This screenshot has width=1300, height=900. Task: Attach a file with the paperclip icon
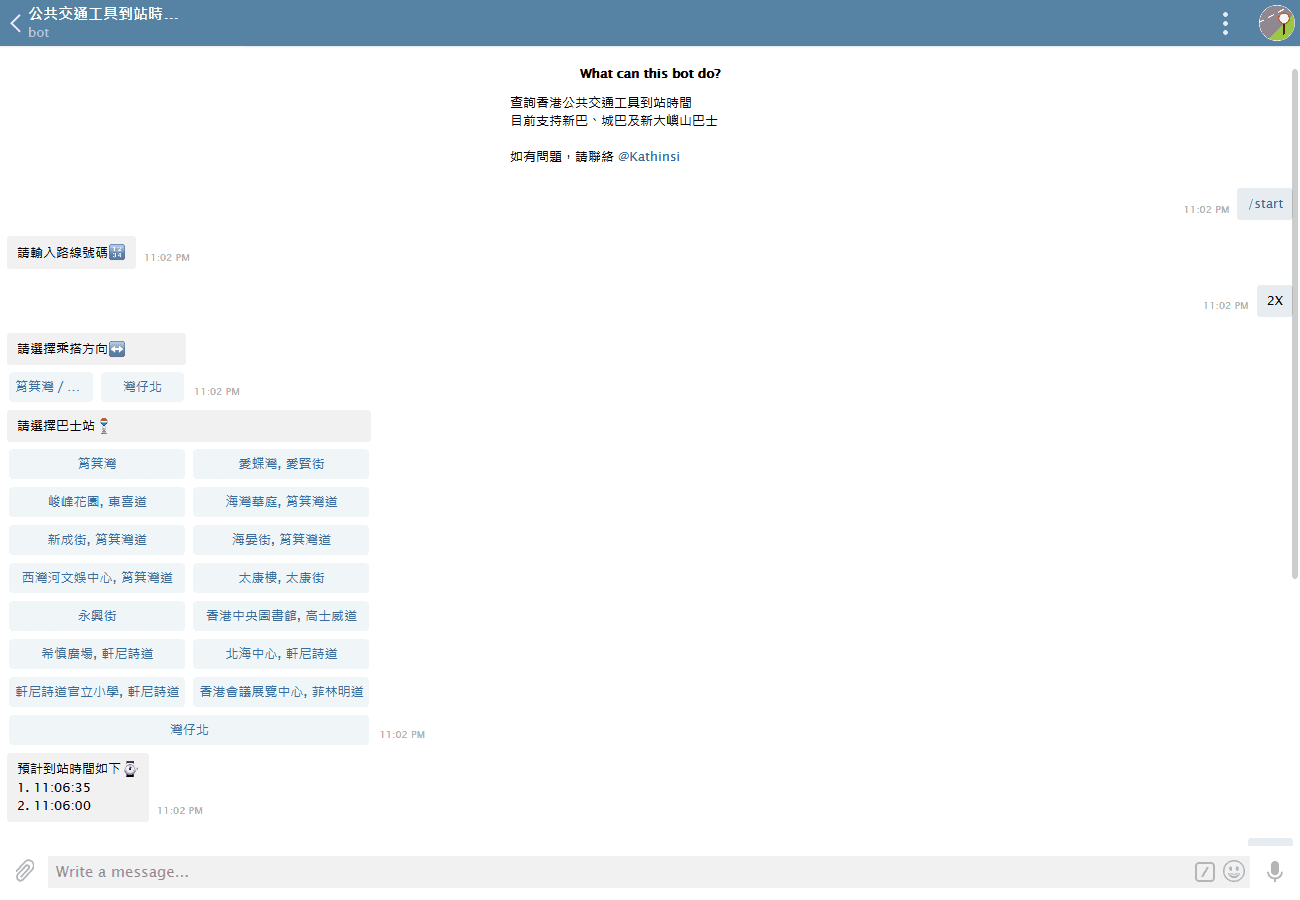coord(22,871)
